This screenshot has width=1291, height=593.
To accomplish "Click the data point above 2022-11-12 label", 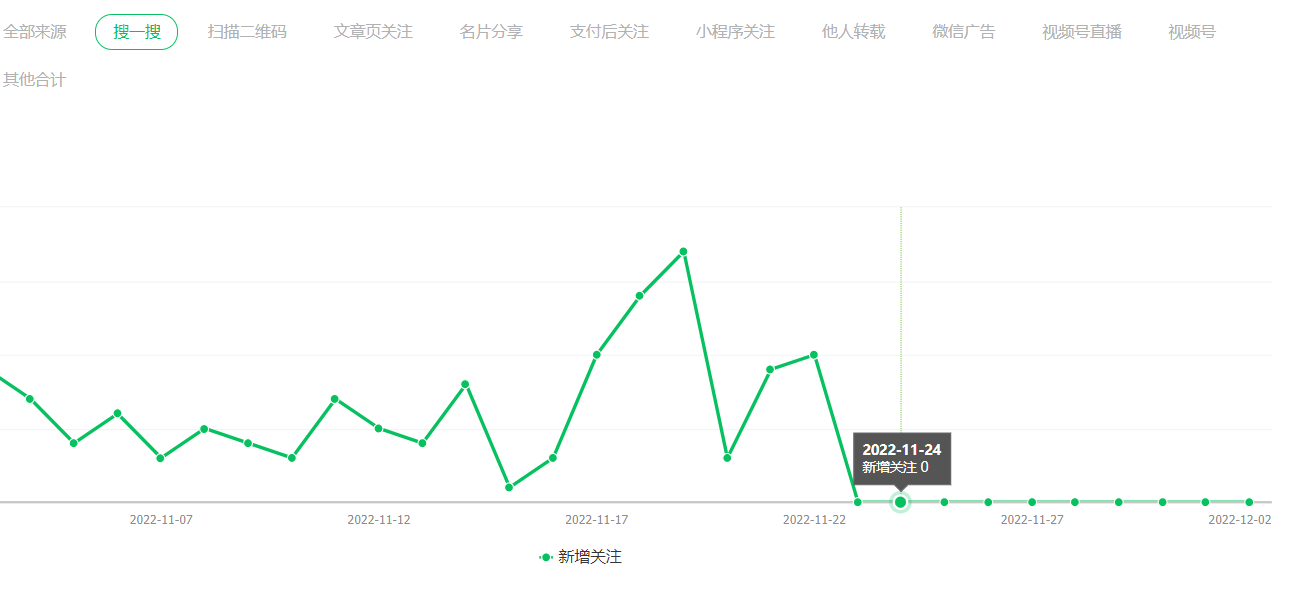I will click(x=378, y=428).
